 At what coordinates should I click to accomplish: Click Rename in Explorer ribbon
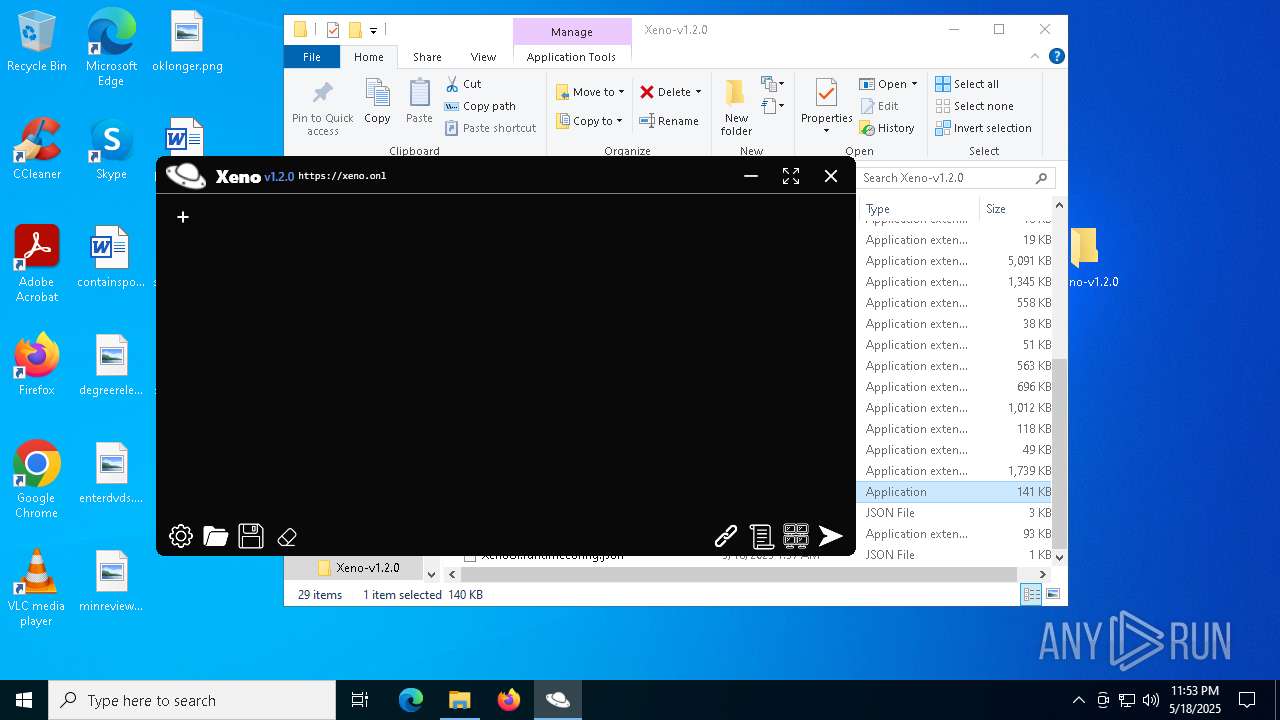tap(669, 121)
